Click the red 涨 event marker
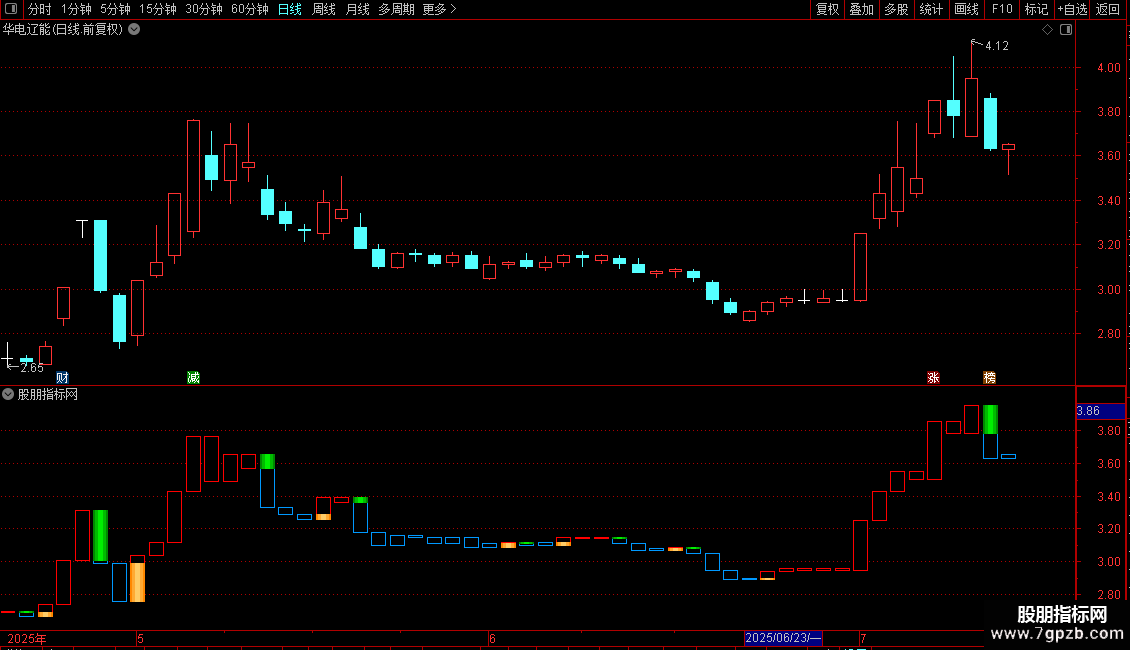The height and width of the screenshot is (650, 1130). click(933, 378)
